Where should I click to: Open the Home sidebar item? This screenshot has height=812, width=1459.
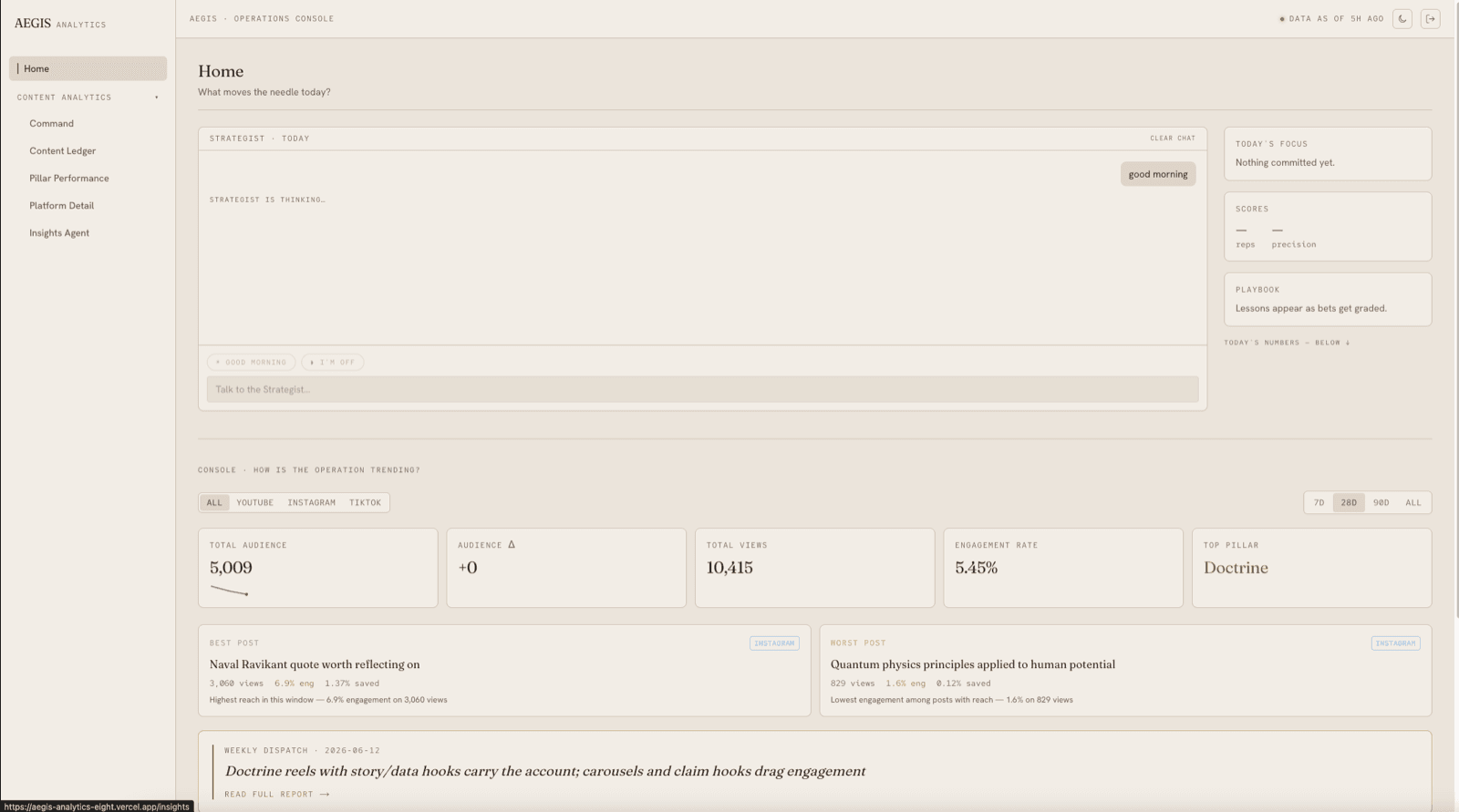click(88, 68)
